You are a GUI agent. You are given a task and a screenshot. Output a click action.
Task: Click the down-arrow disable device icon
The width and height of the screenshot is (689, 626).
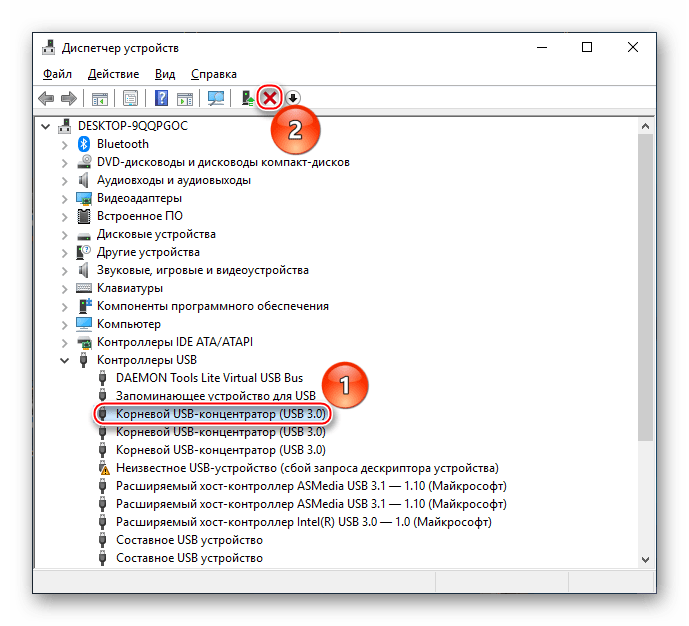coord(293,98)
